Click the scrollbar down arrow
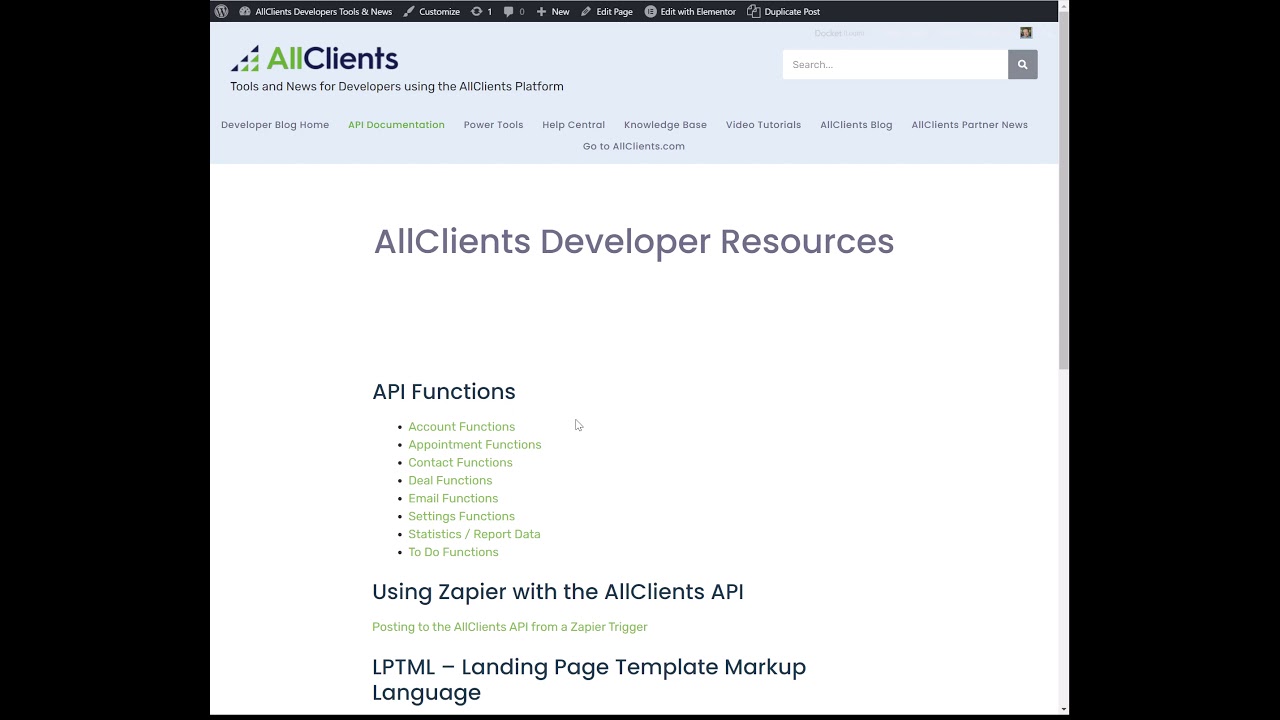 point(1064,709)
